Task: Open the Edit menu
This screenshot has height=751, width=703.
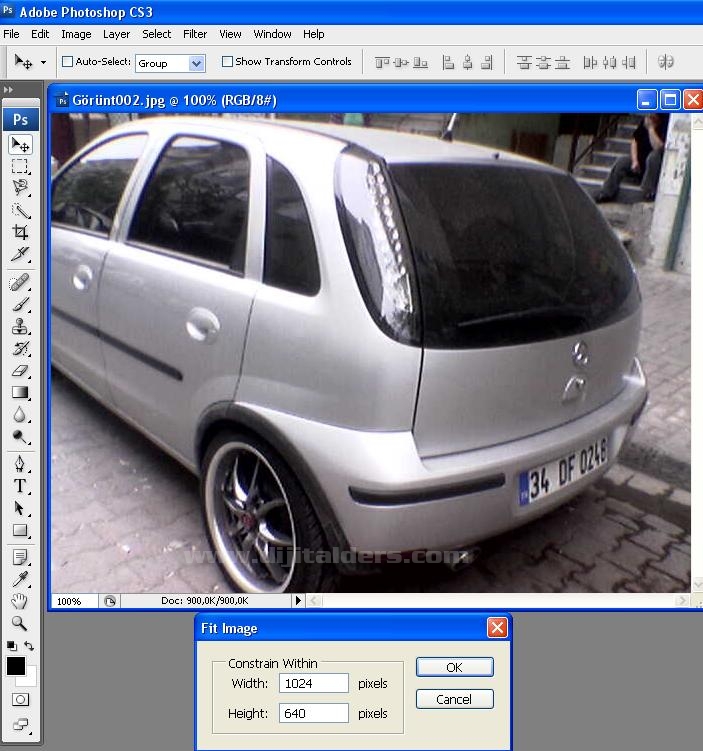Action: pos(40,34)
